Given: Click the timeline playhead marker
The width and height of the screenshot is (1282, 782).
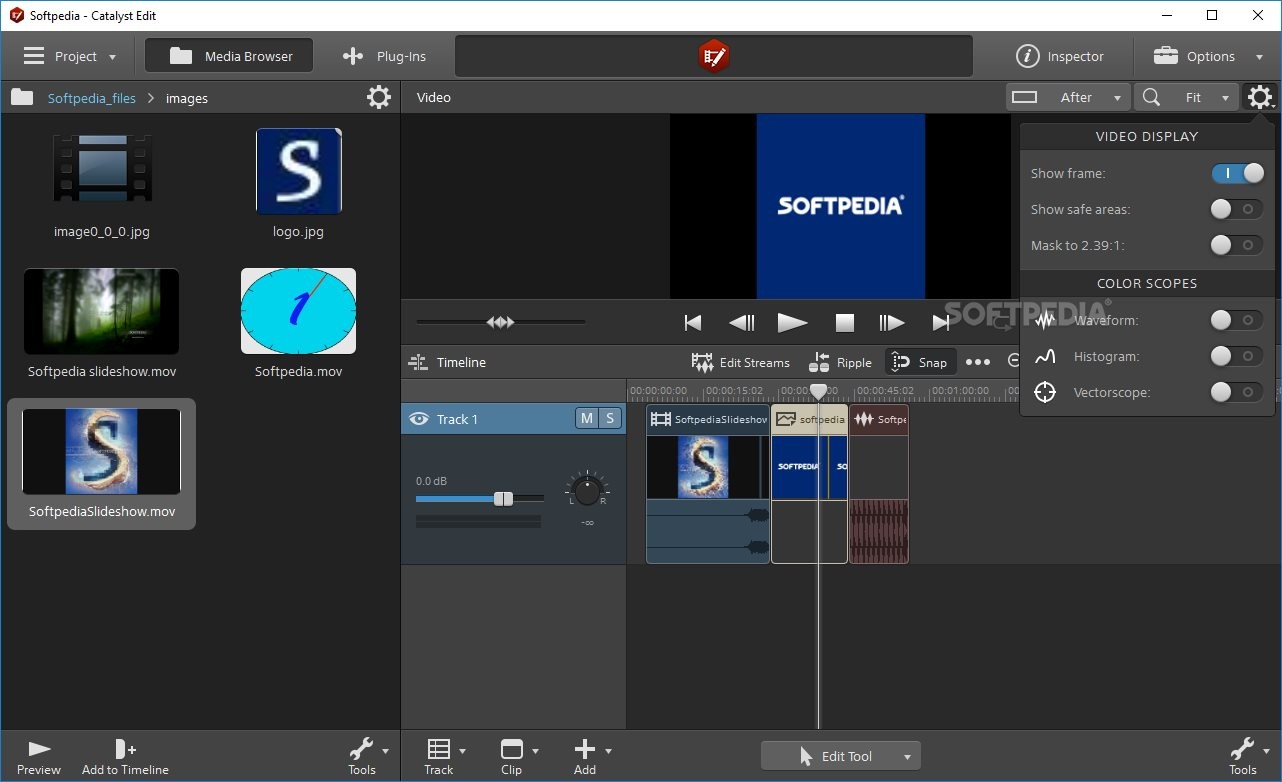Looking at the screenshot, I should (818, 392).
